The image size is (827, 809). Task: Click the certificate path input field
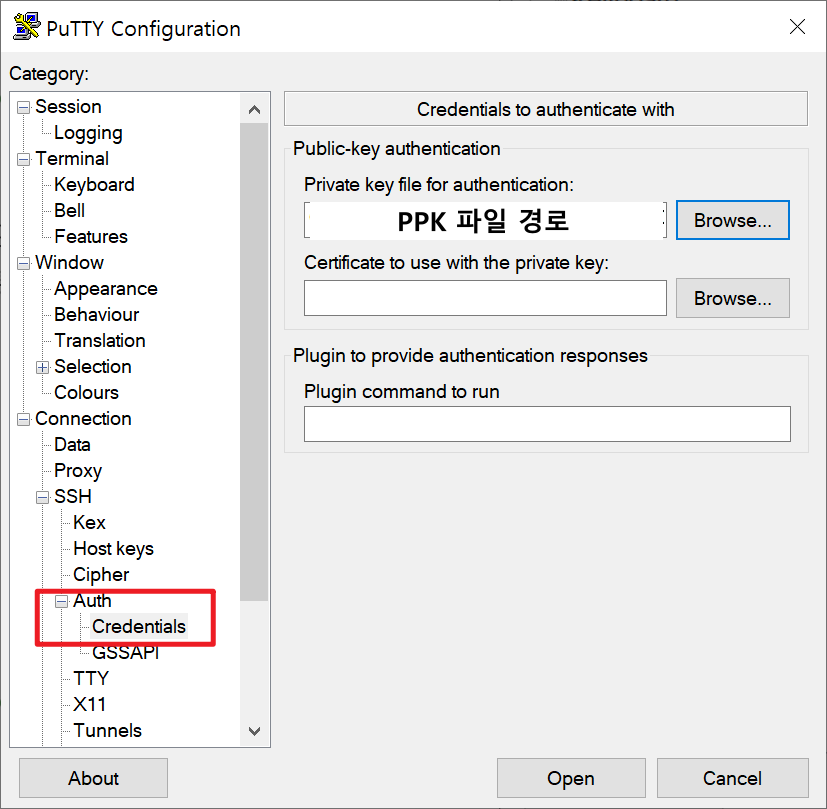(485, 298)
